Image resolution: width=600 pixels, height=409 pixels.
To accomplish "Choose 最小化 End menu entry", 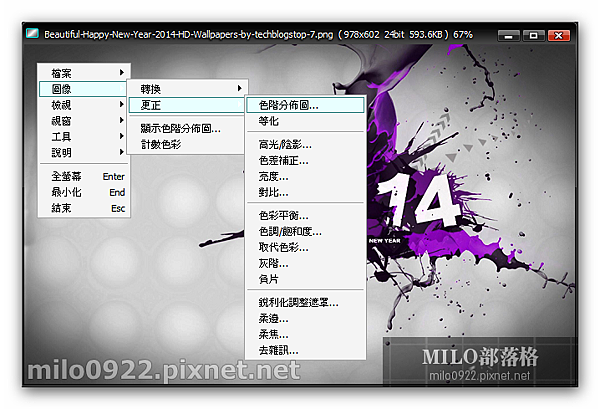I will pos(84,192).
